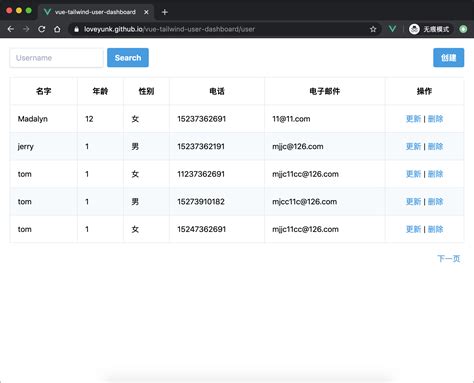Click 删除 for Madalyn row

click(435, 119)
